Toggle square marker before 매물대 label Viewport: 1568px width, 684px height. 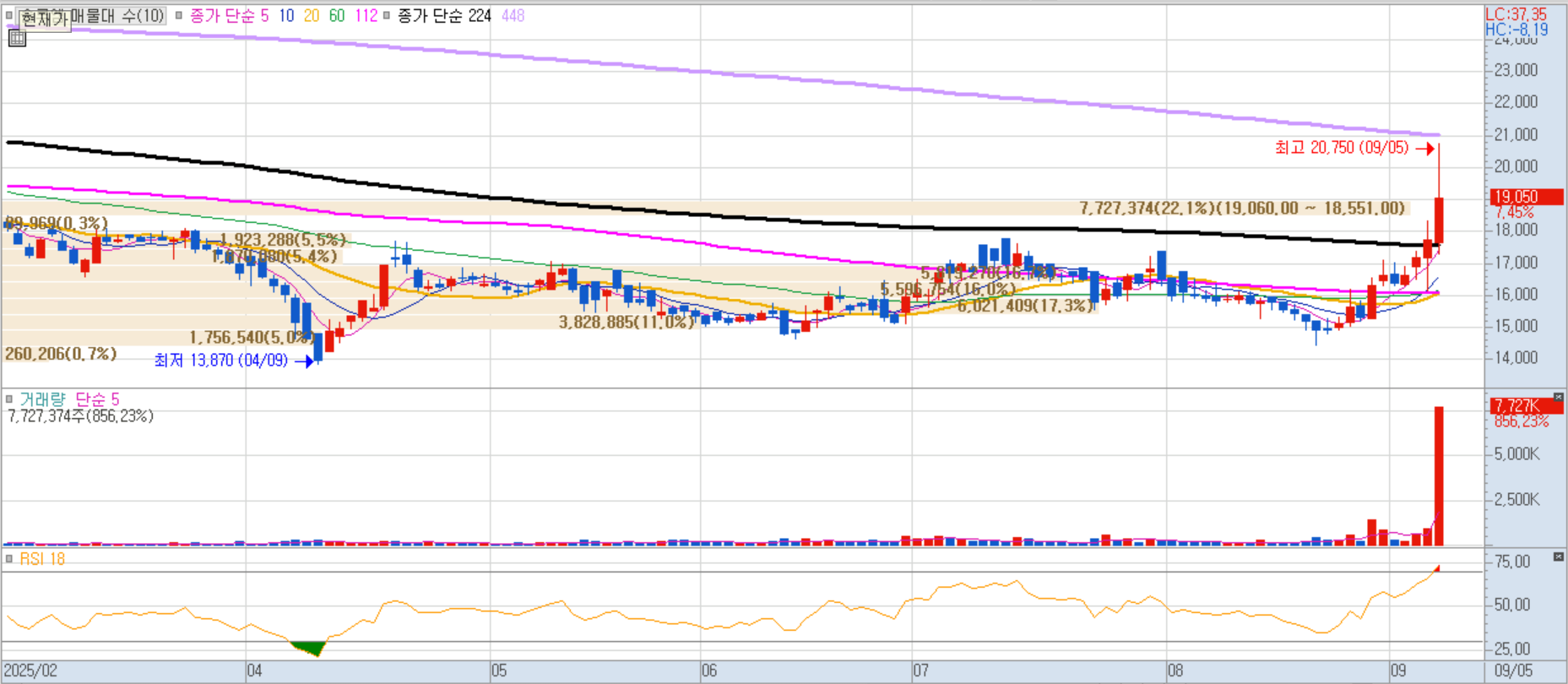[x=9, y=14]
